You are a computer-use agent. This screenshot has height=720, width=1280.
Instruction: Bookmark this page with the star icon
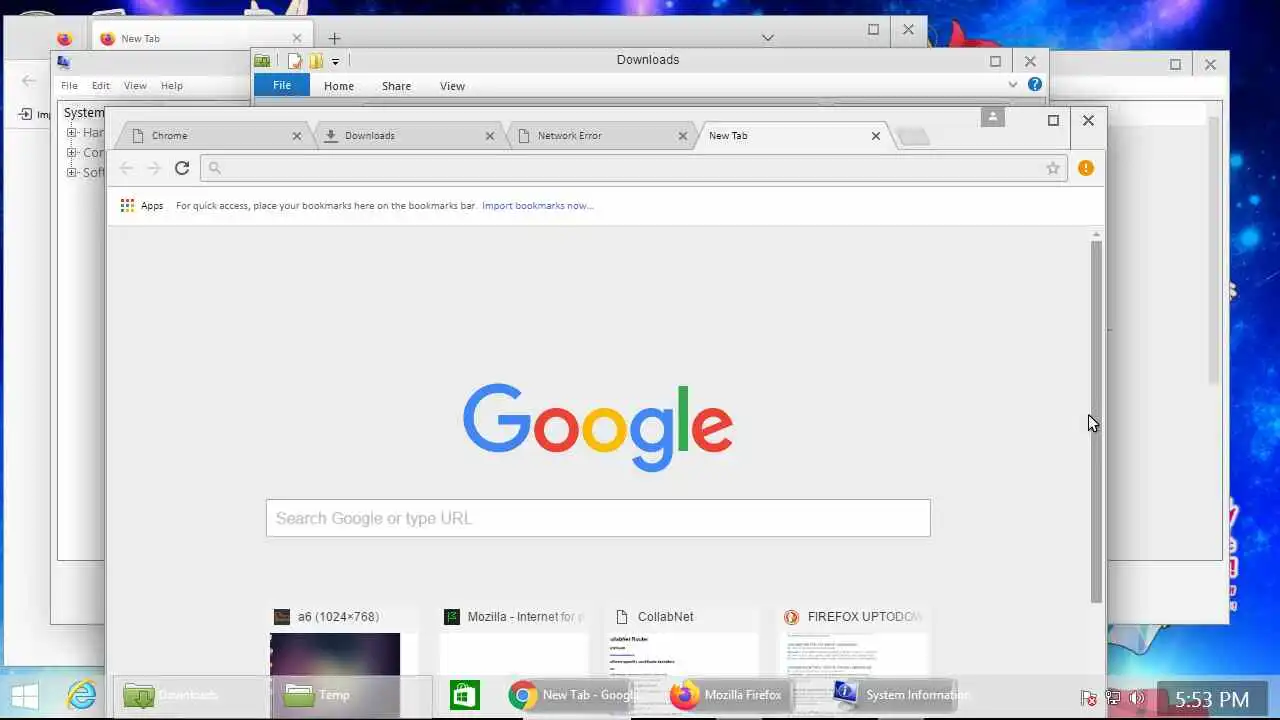click(1053, 168)
